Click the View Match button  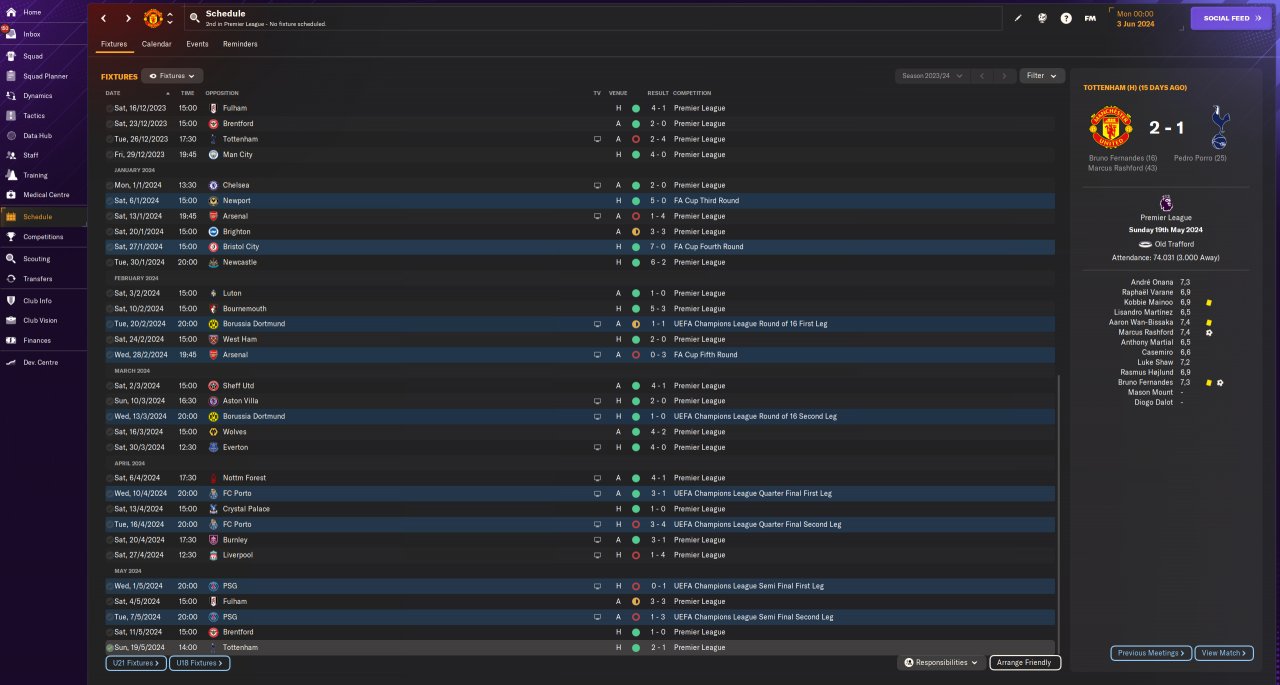pos(1222,653)
